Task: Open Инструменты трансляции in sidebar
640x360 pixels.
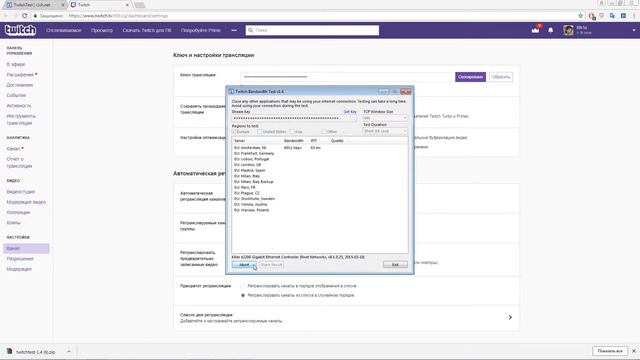Action: [x=21, y=119]
